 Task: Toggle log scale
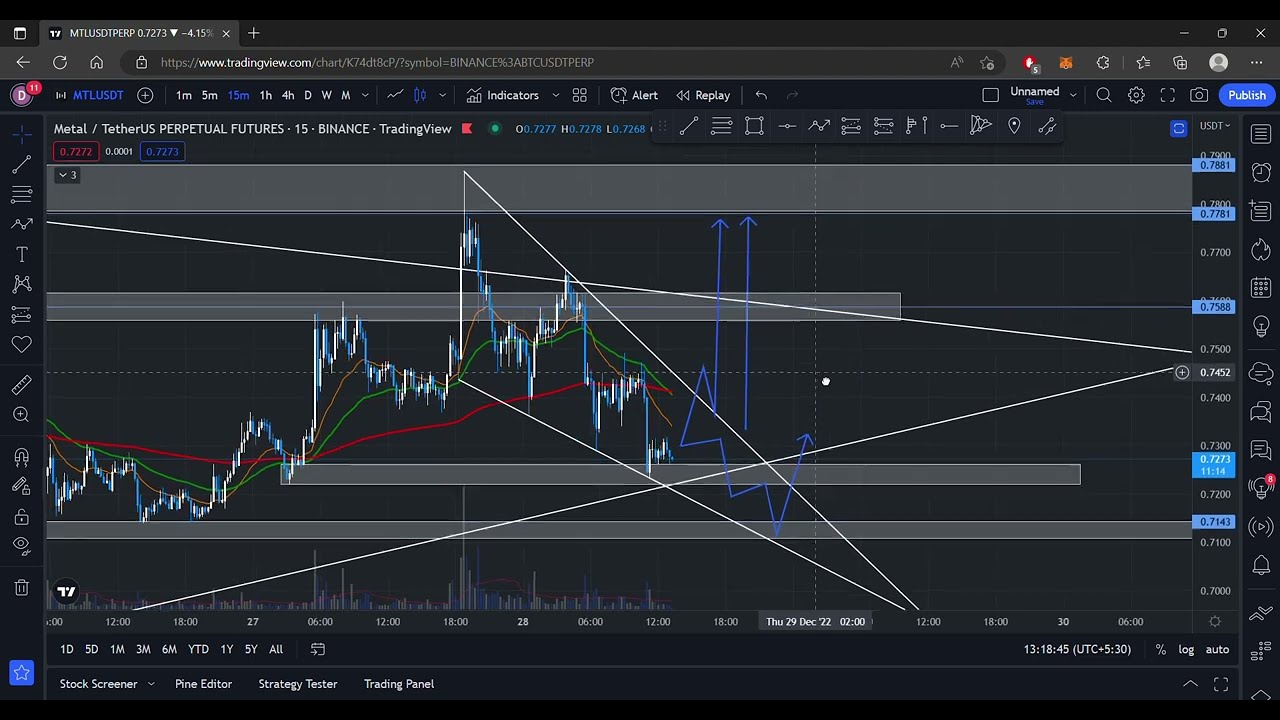click(1186, 649)
